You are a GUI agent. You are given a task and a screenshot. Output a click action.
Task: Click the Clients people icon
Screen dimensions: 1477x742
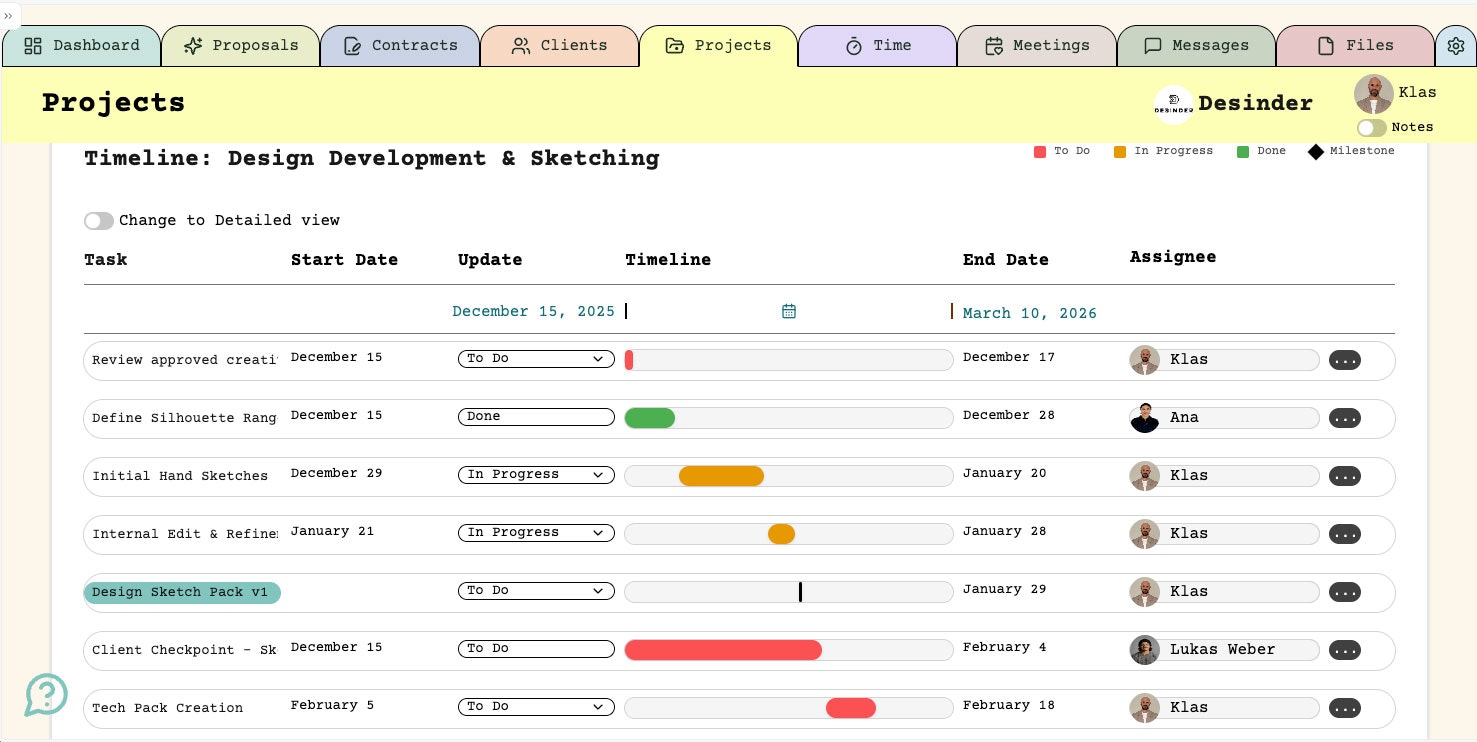[519, 46]
